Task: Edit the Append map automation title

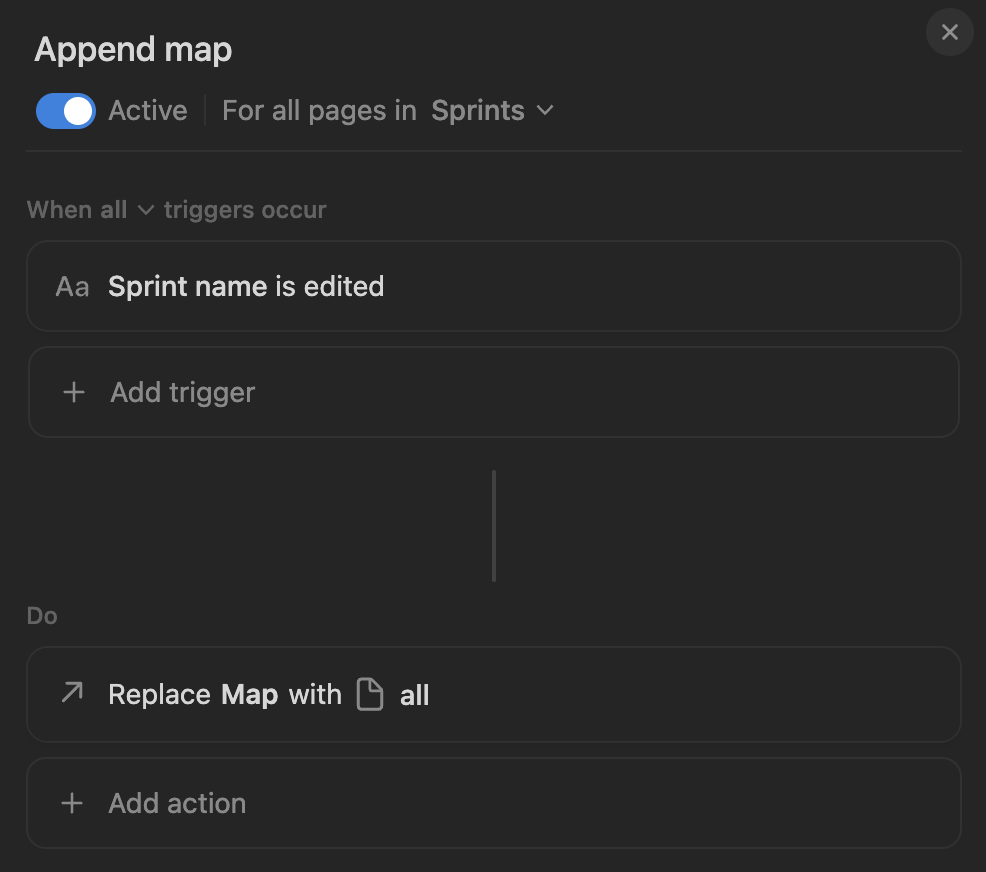Action: [x=133, y=50]
